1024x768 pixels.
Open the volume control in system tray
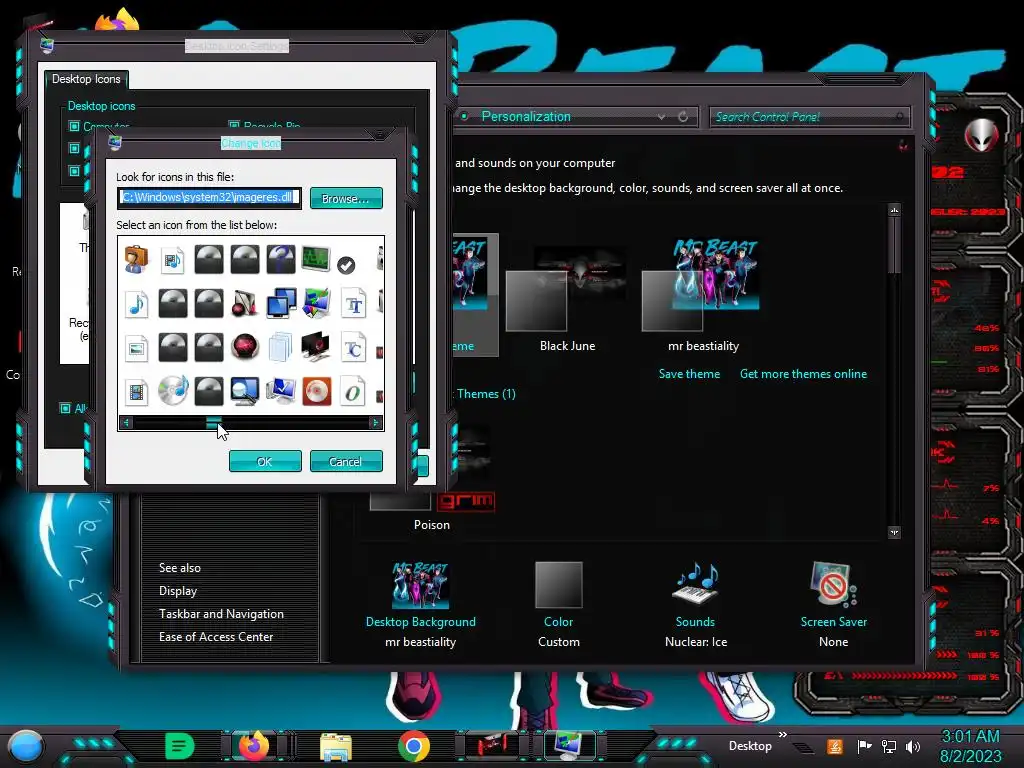point(914,746)
